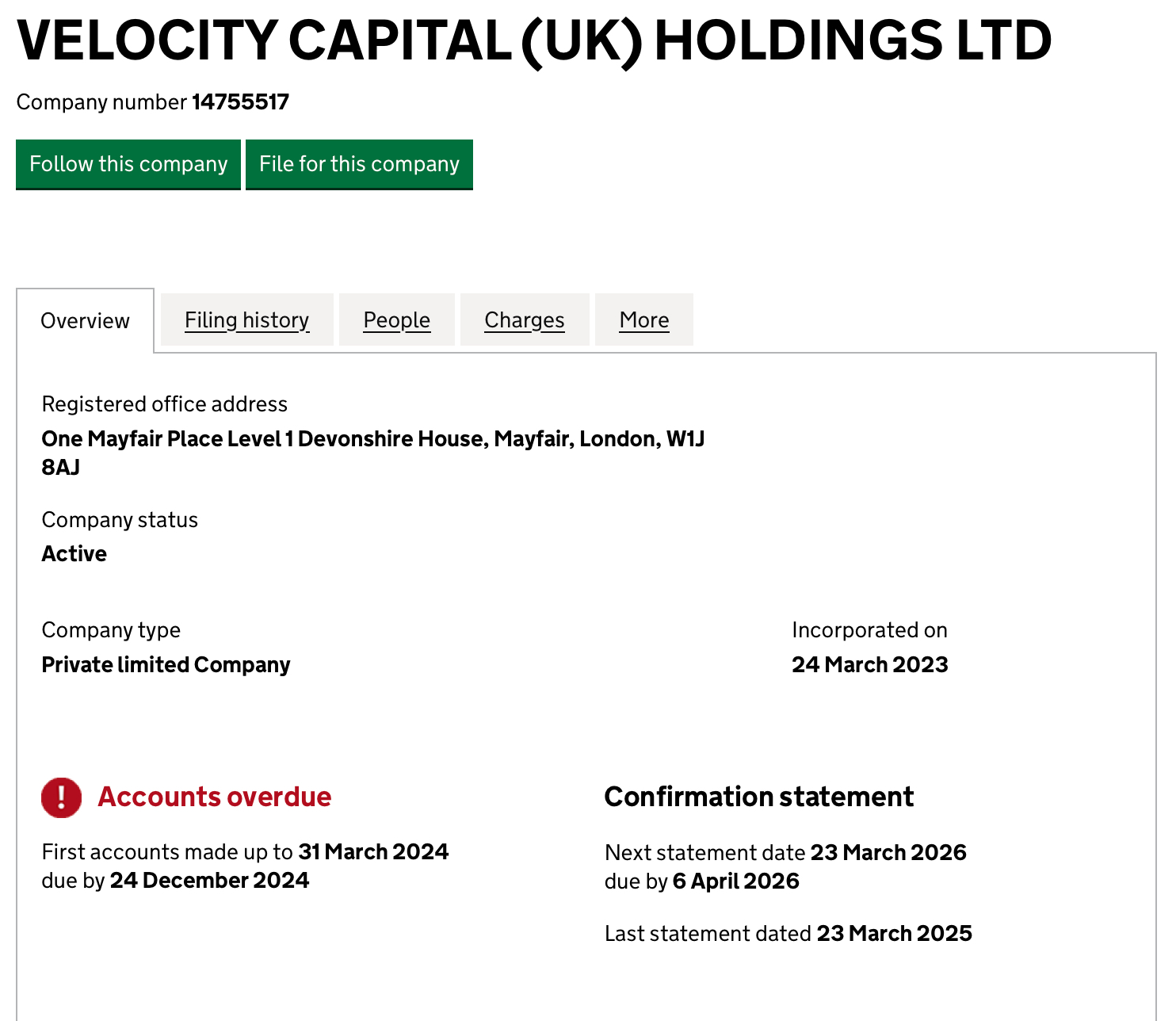Click File for this company button
1176x1021 pixels.
click(359, 164)
